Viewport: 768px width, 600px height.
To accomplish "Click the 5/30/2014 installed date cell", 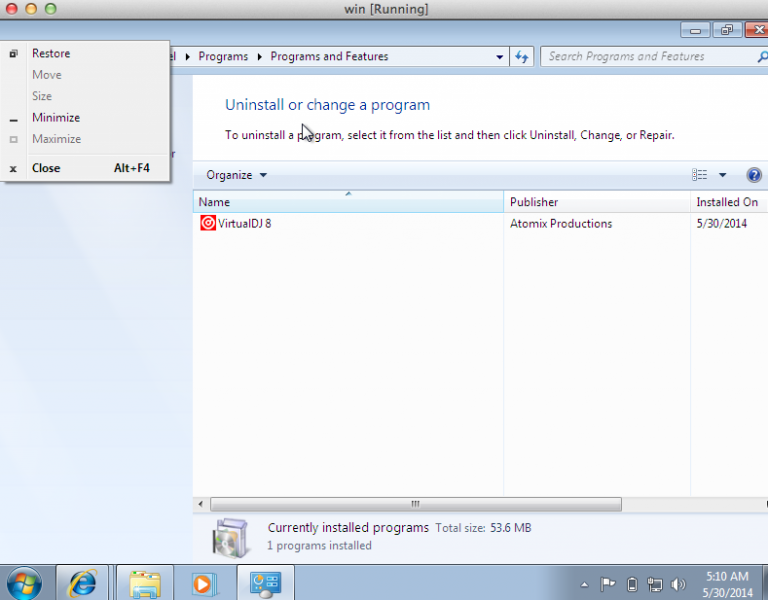I will coord(721,224).
